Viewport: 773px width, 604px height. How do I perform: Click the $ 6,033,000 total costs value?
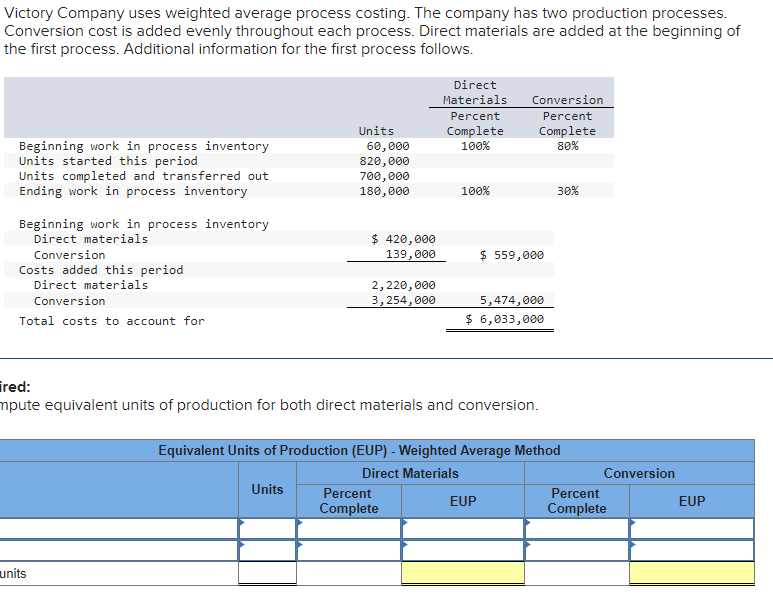[x=504, y=320]
